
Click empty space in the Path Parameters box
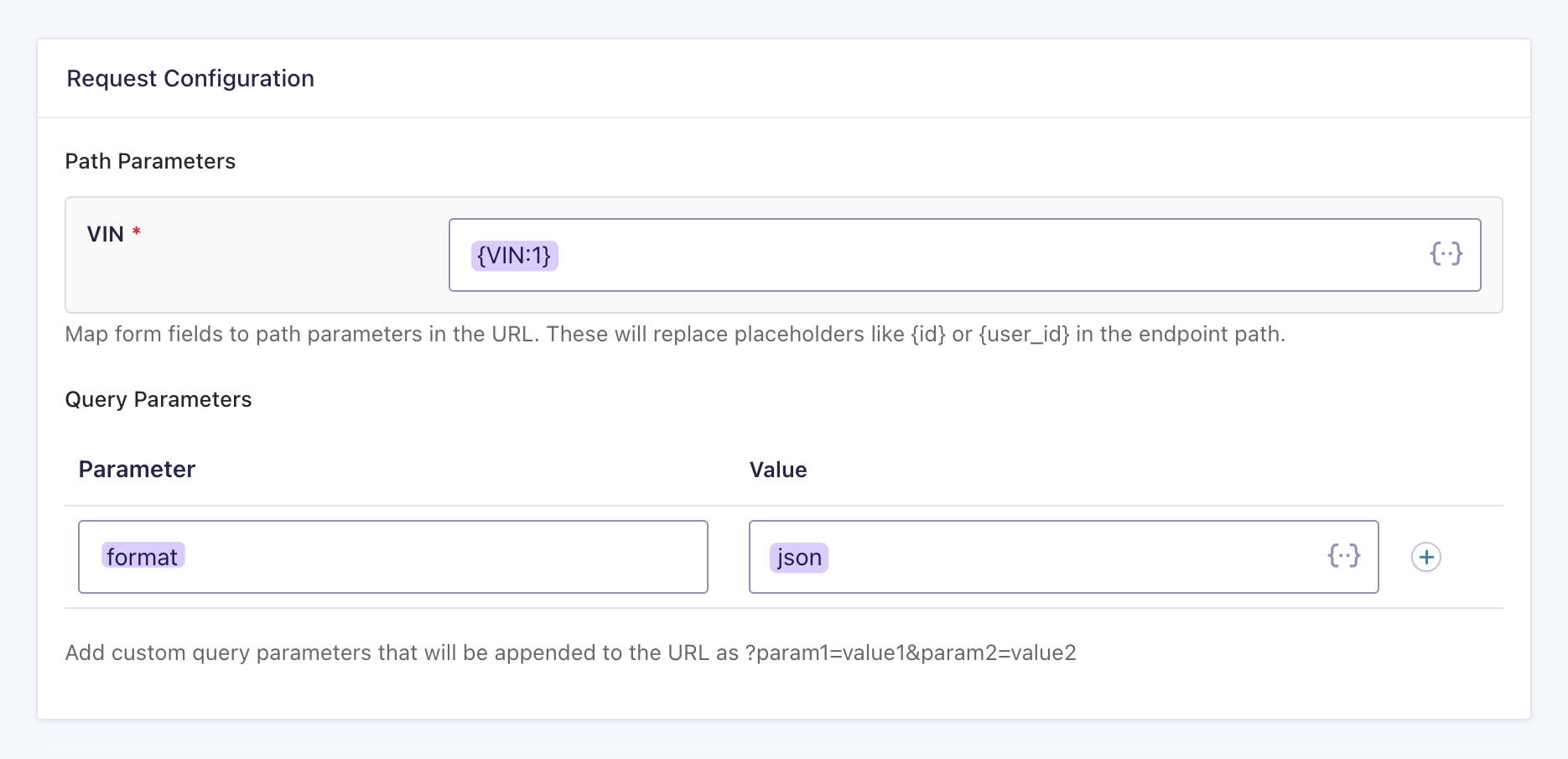point(252,281)
